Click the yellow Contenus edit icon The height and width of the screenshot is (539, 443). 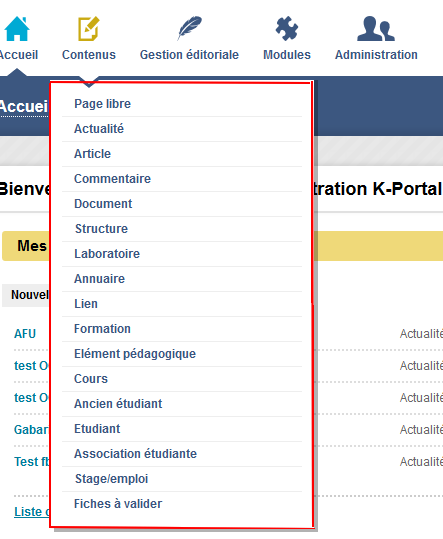click(89, 29)
